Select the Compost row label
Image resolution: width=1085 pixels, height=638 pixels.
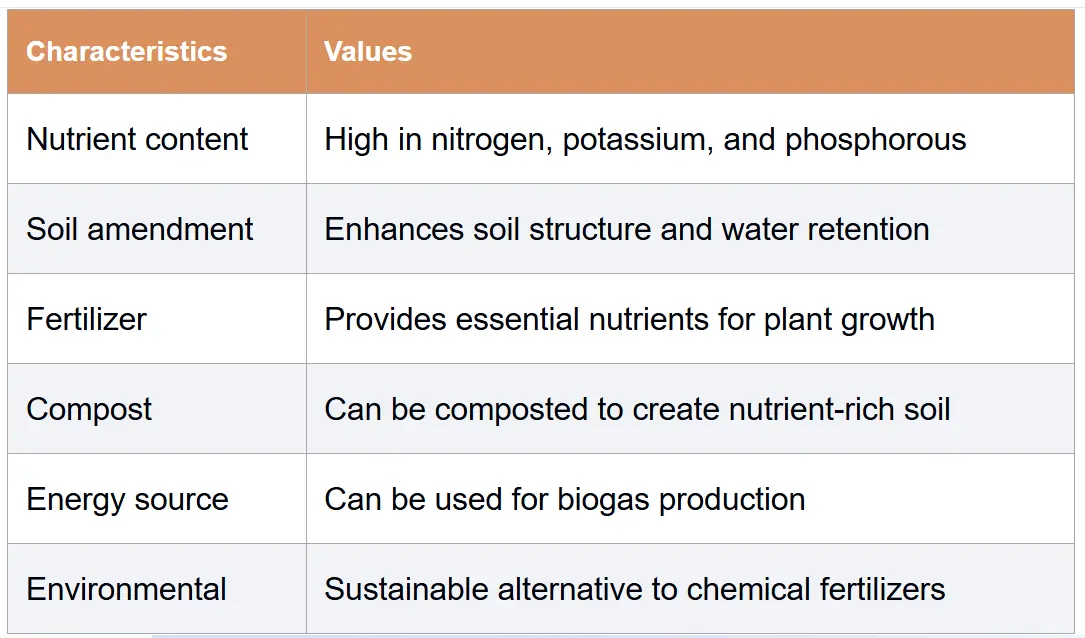click(89, 410)
